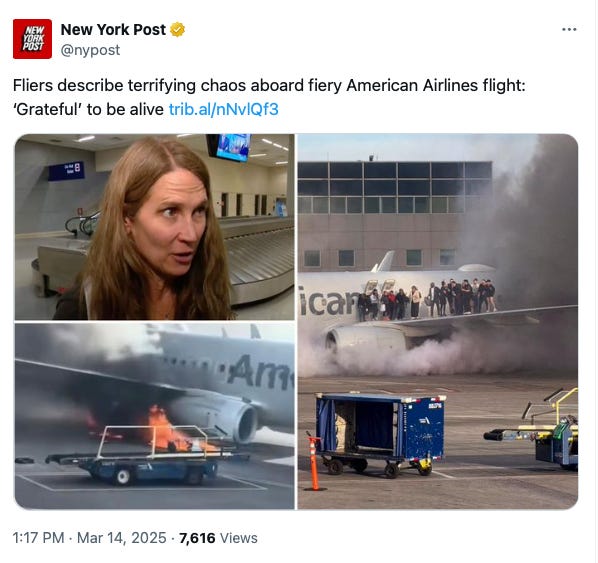Open the three-dot more options menu
This screenshot has height=563, width=598.
pyautogui.click(x=569, y=29)
